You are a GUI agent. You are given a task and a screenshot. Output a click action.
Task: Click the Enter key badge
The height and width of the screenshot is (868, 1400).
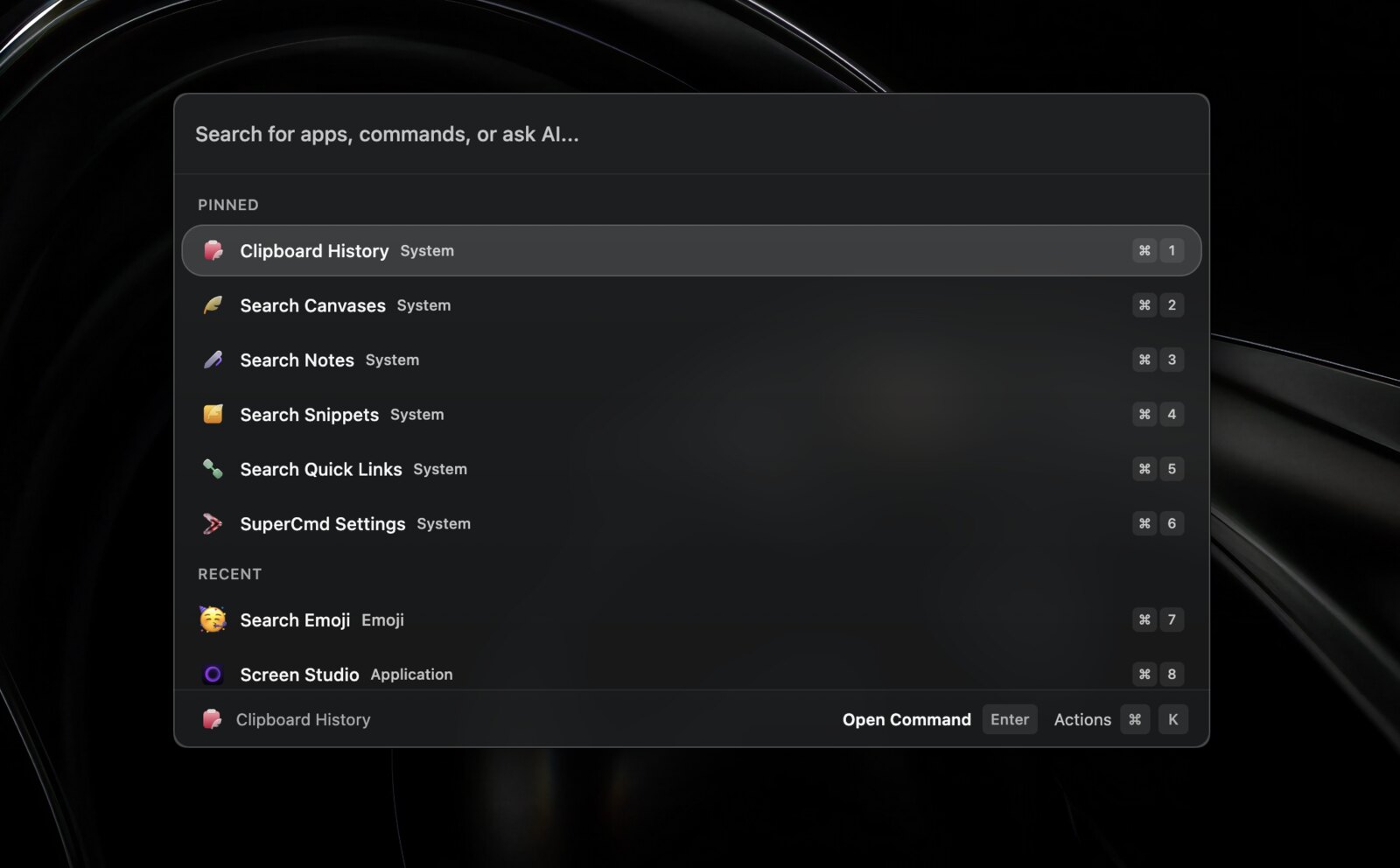click(x=1010, y=719)
